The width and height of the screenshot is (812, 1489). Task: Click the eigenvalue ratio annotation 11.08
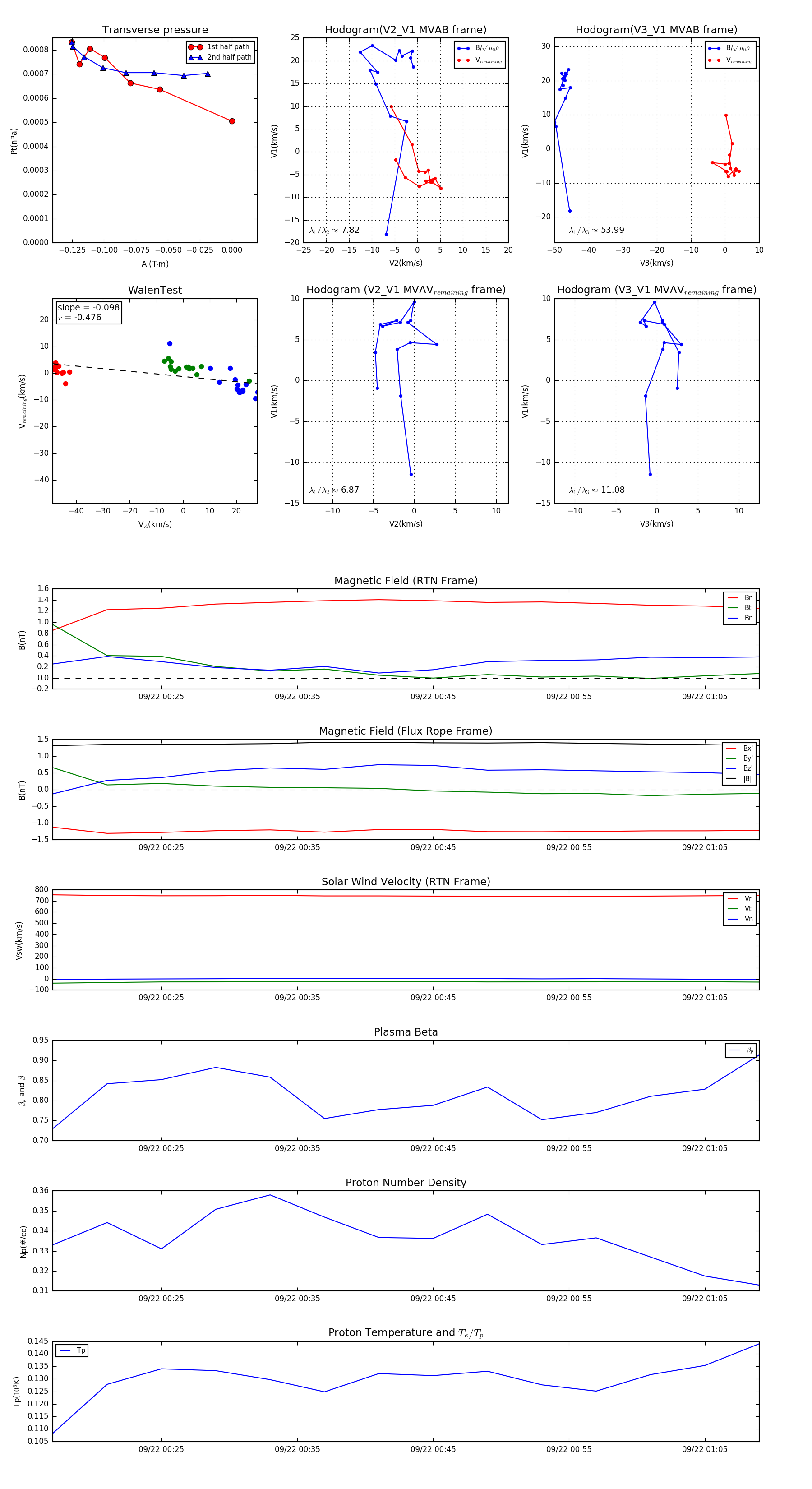pos(596,490)
